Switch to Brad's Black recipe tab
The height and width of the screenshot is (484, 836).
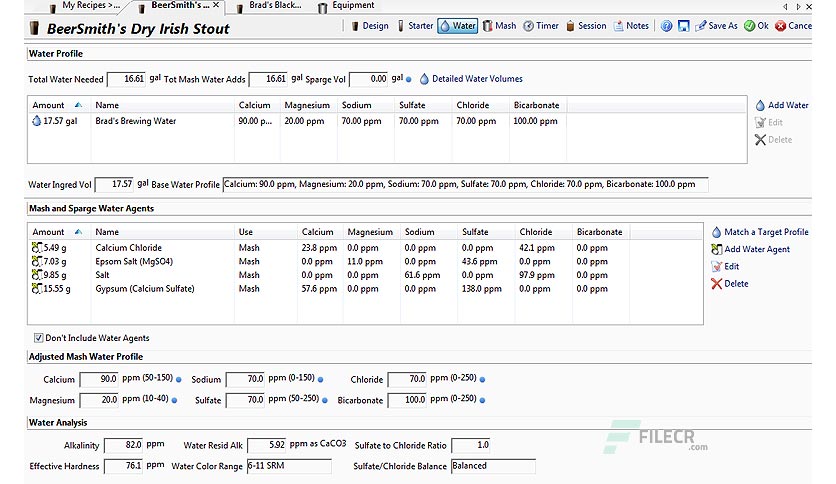click(269, 6)
